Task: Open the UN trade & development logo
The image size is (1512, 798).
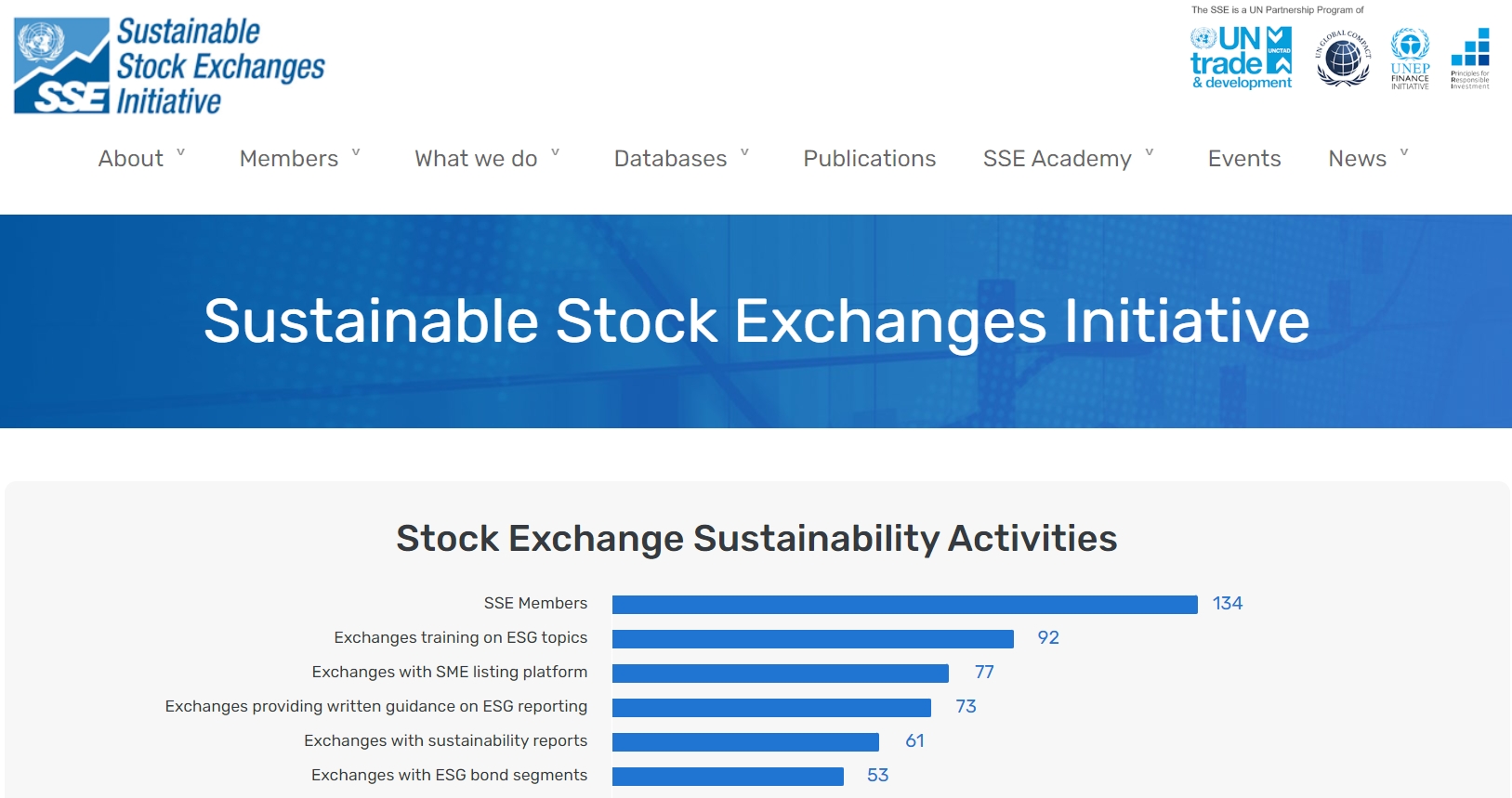Action: pos(1242,58)
